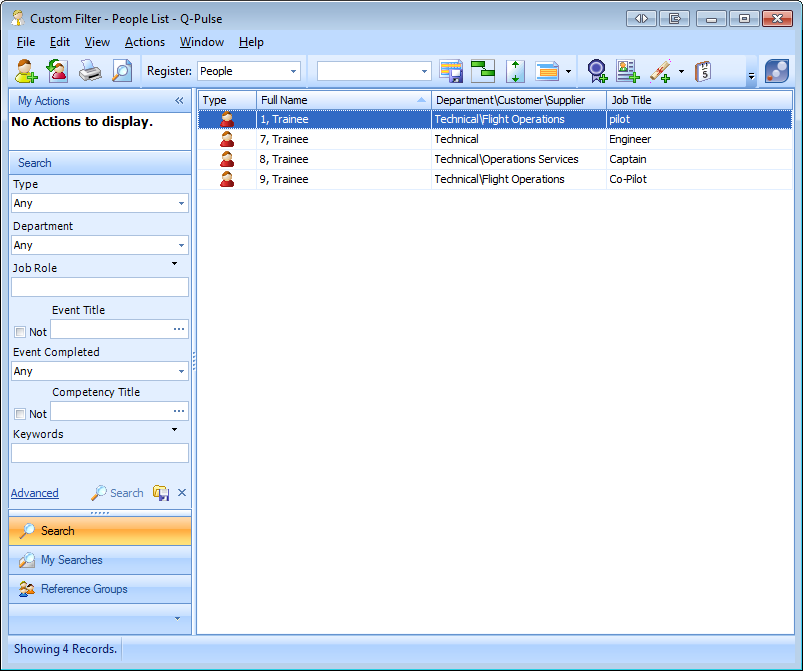Open the Window menu
This screenshot has height=671, width=803.
[202, 42]
